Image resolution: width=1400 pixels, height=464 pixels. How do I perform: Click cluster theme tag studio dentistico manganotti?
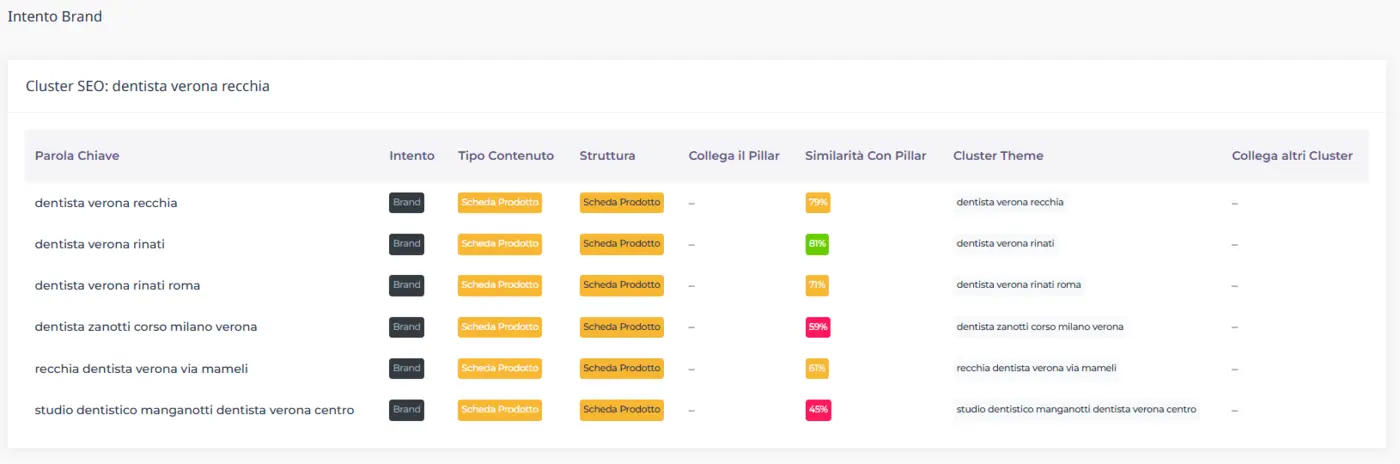click(1077, 409)
